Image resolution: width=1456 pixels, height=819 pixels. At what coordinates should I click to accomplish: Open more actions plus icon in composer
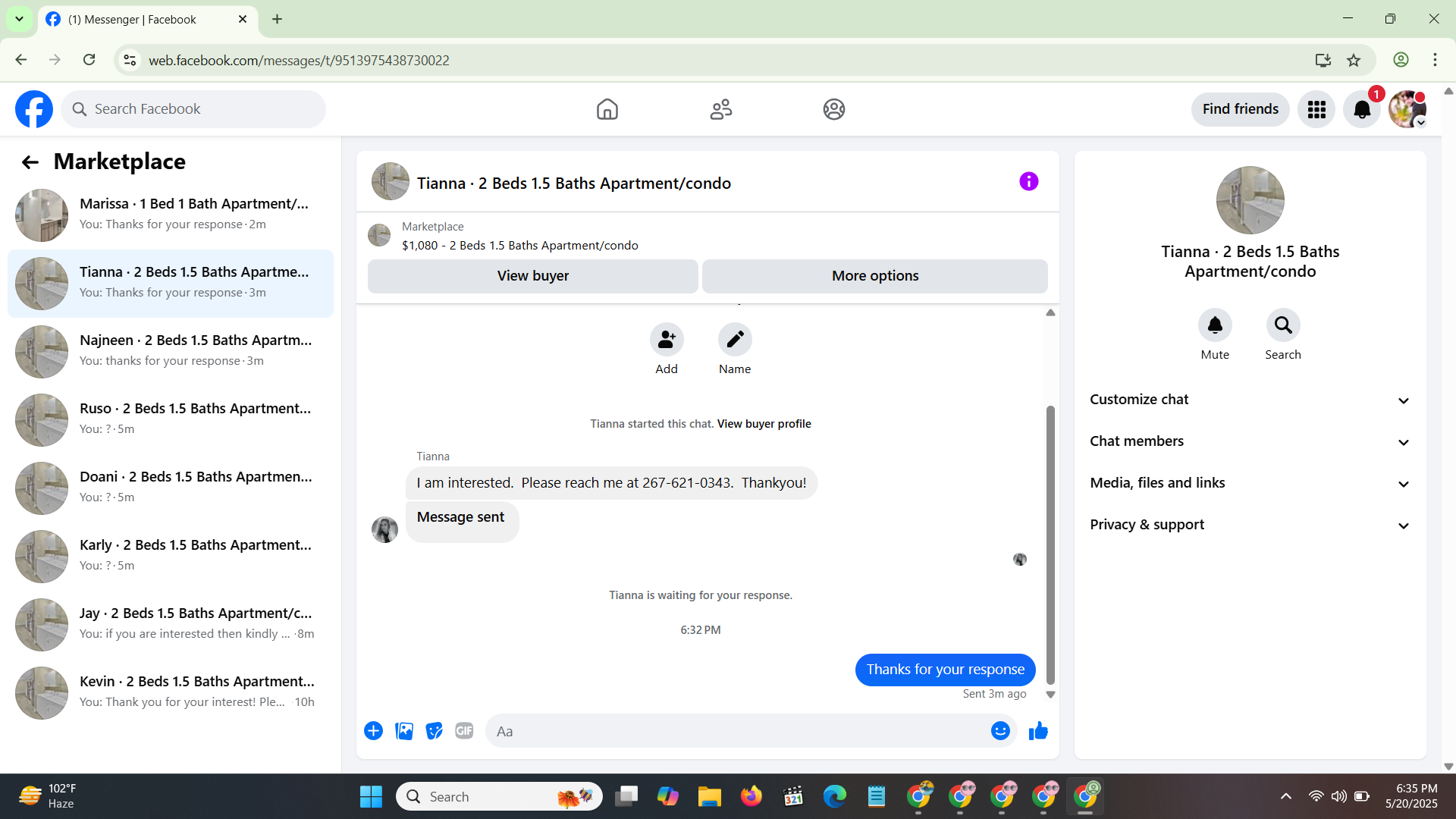[x=373, y=731]
